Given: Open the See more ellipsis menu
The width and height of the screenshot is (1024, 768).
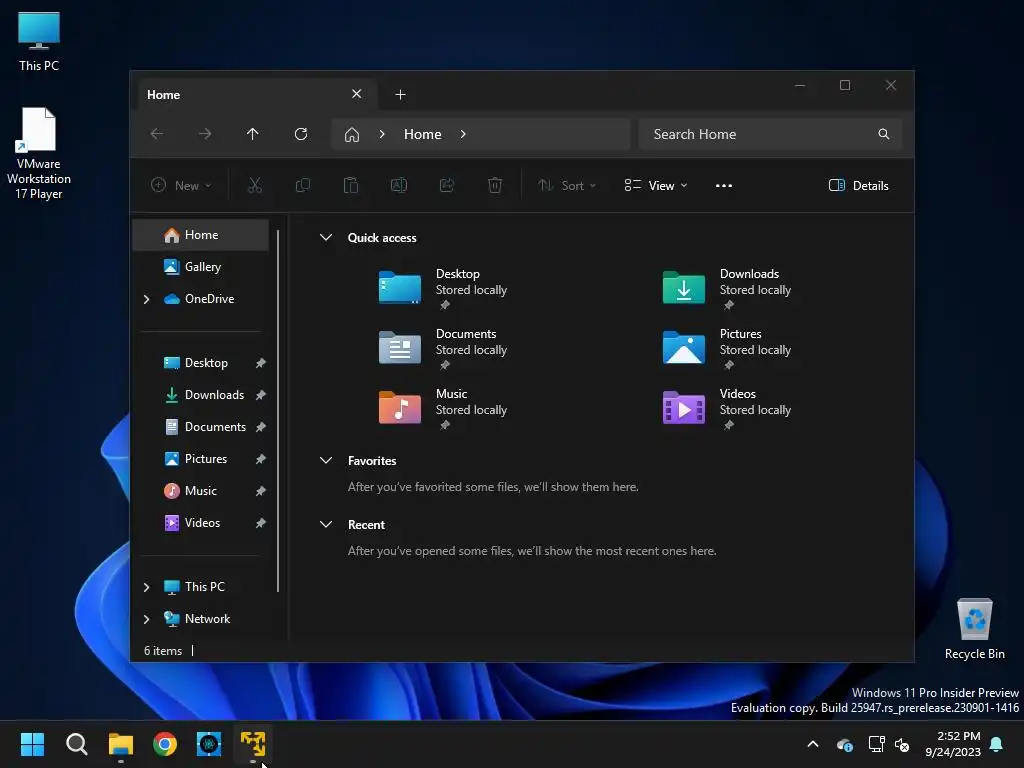Looking at the screenshot, I should [724, 185].
